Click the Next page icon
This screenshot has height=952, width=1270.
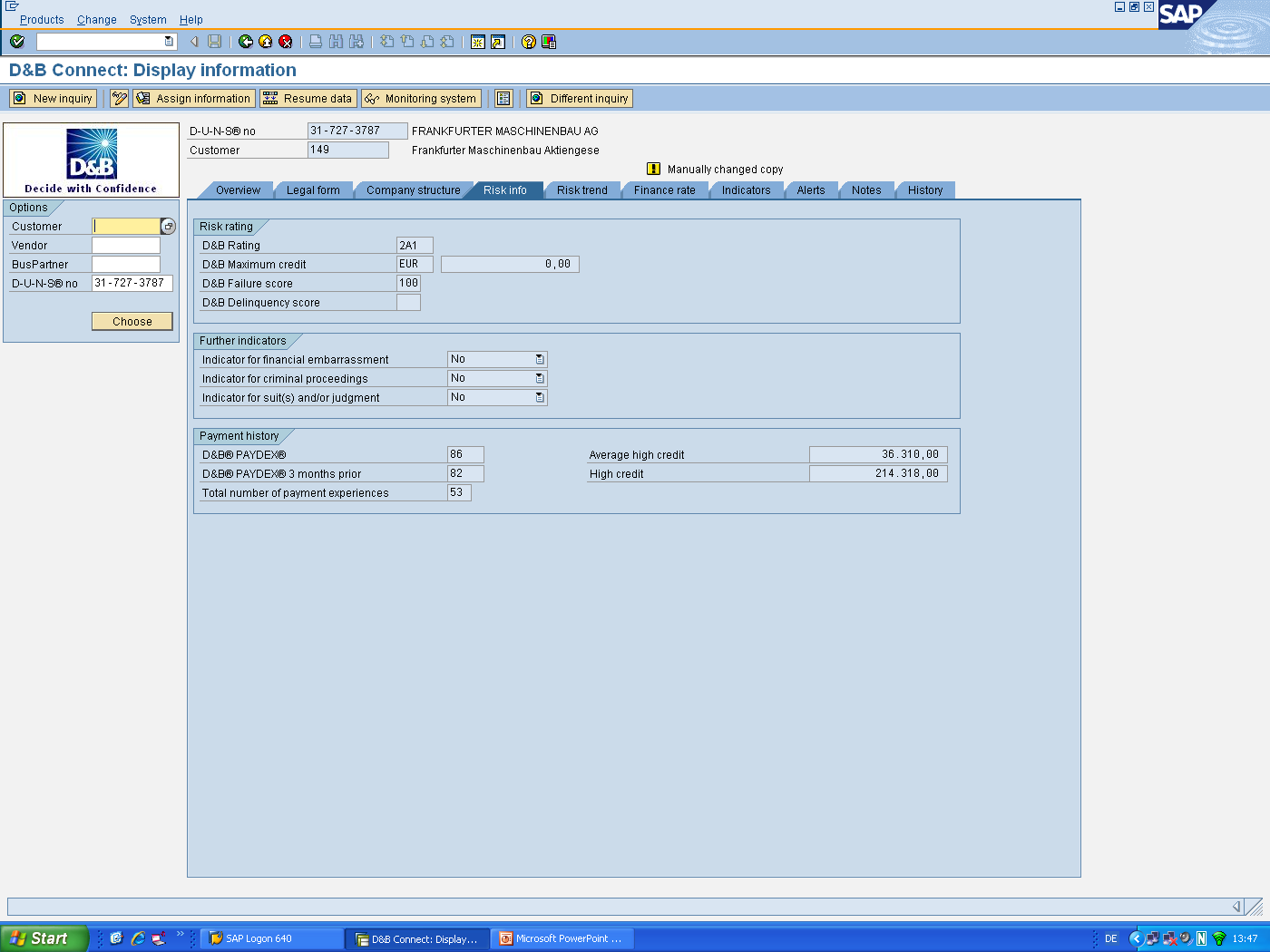click(427, 42)
